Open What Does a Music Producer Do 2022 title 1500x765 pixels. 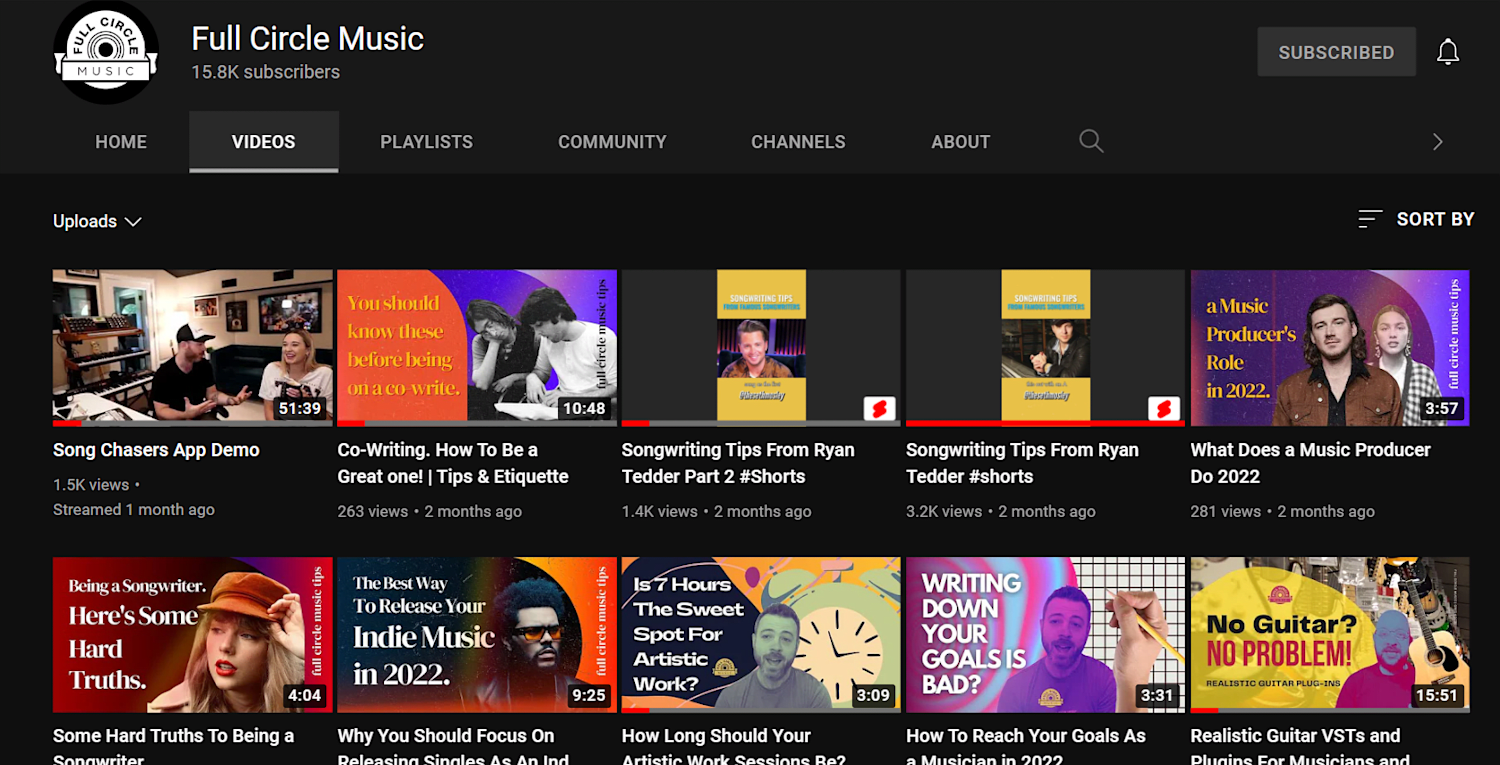(1310, 463)
